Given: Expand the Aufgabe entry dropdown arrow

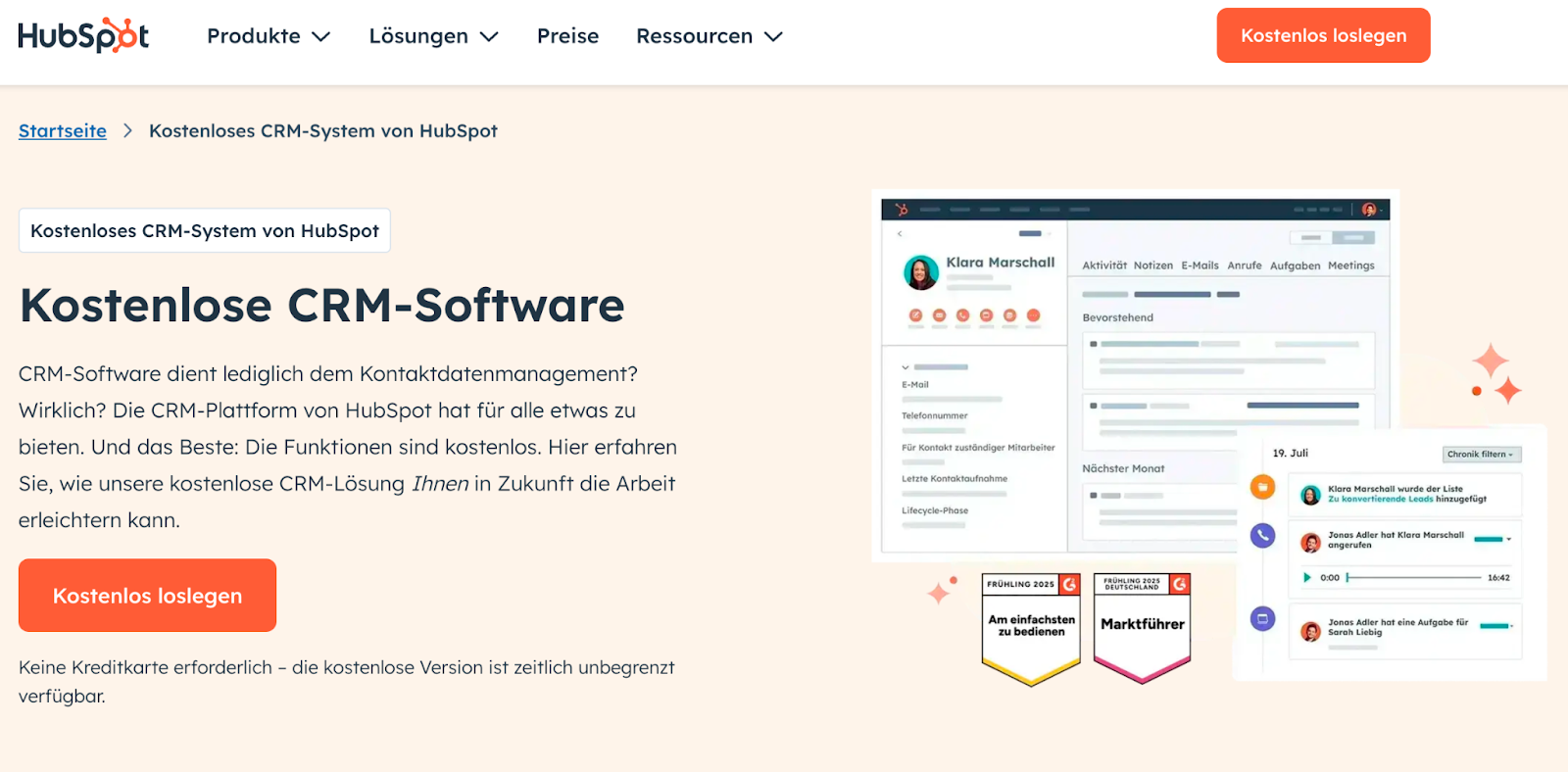Looking at the screenshot, I should pyautogui.click(x=1511, y=626).
